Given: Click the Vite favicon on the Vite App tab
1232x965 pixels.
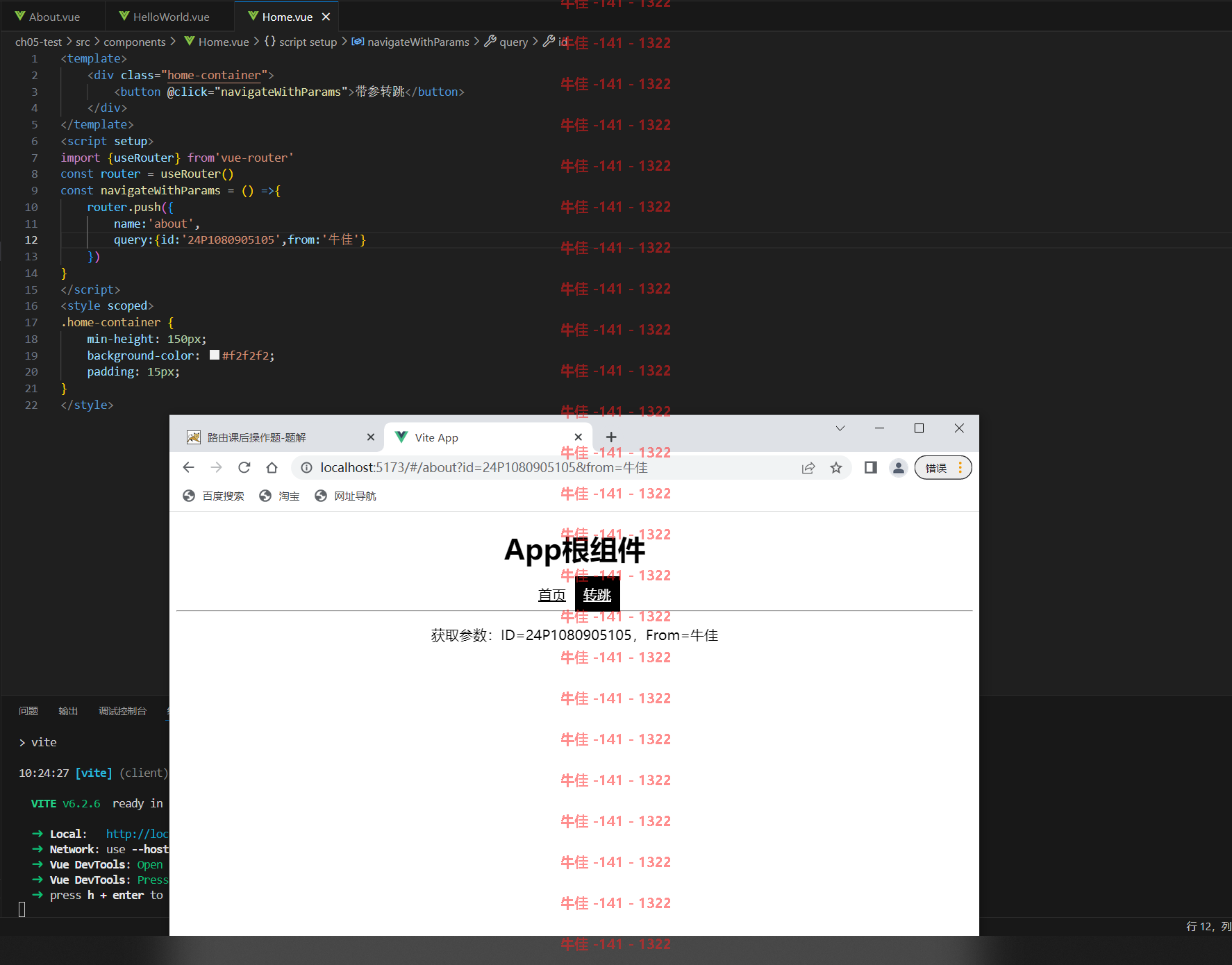Looking at the screenshot, I should point(401,437).
